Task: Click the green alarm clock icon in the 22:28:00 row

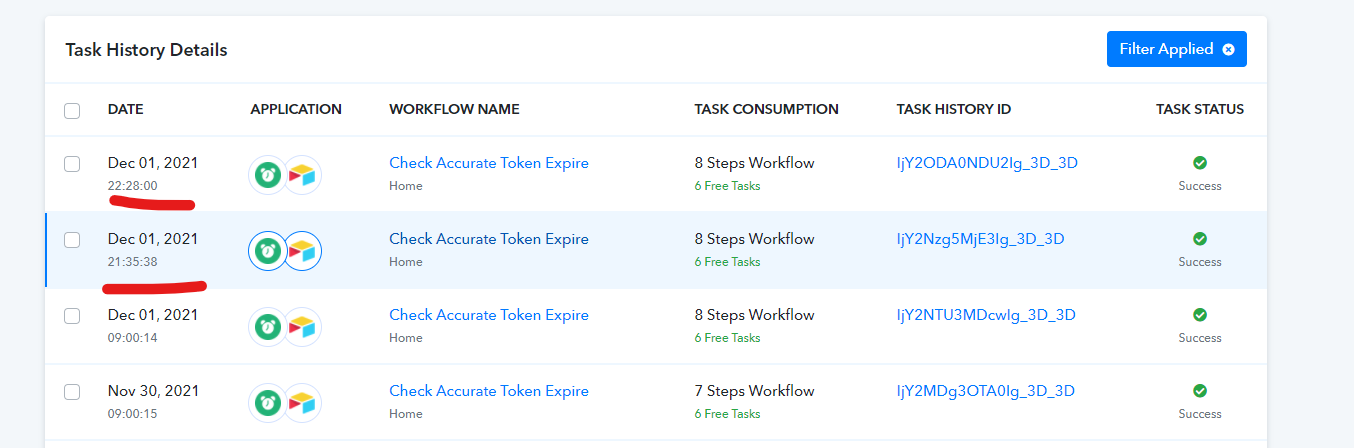Action: point(267,174)
